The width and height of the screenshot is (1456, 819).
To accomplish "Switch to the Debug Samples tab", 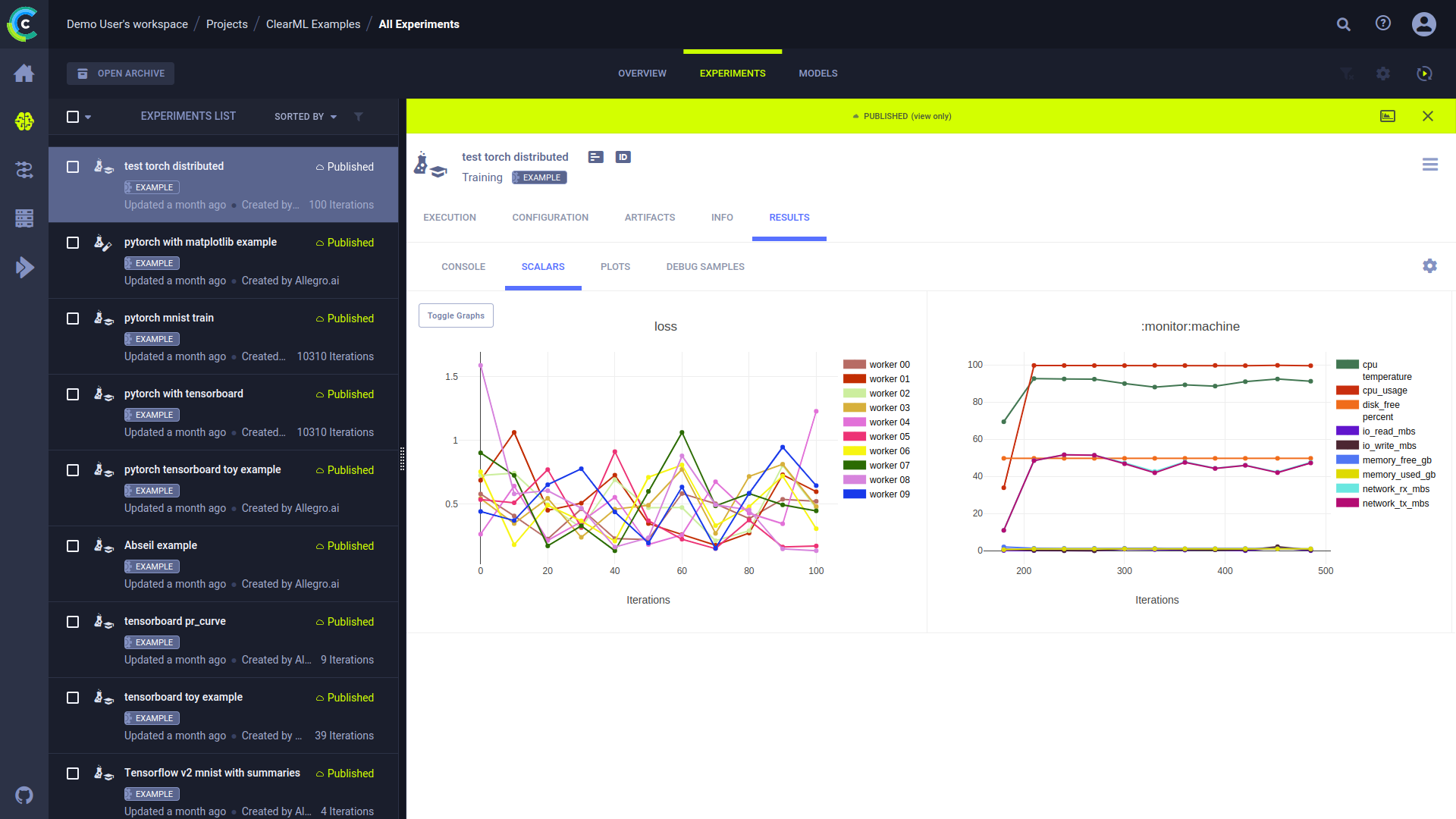I will (x=704, y=267).
